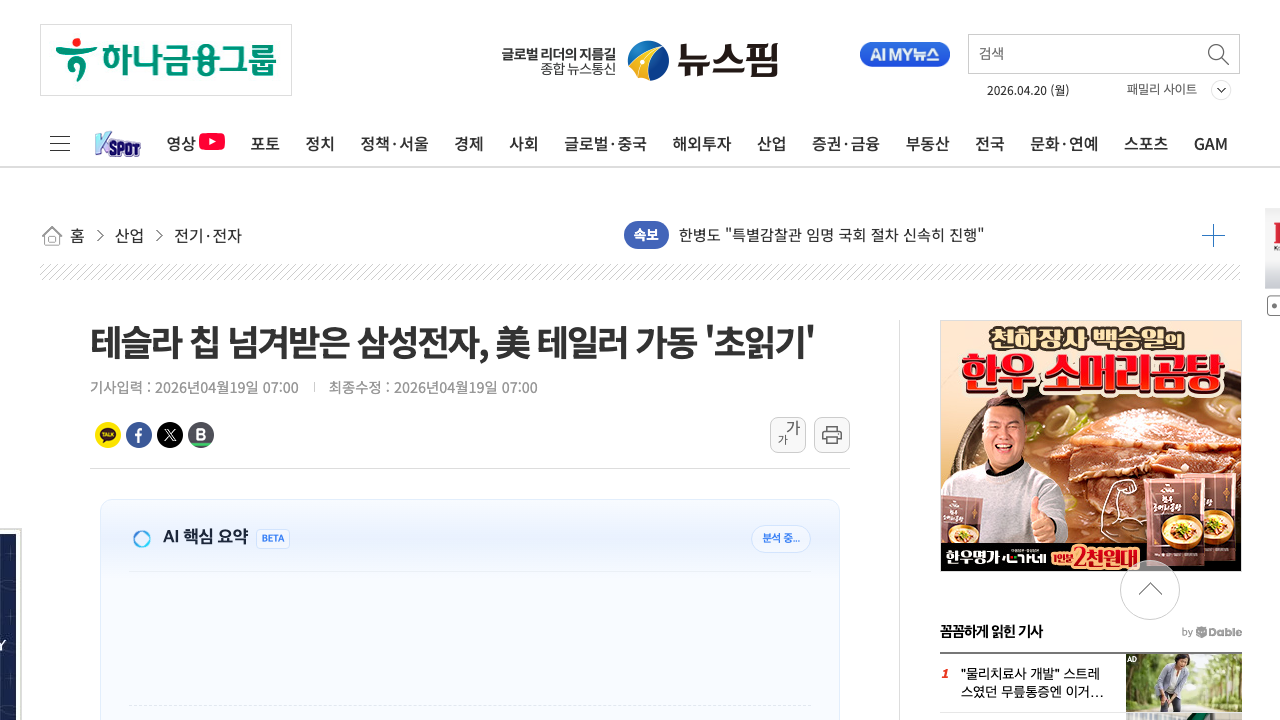Open GAM menu item

click(x=1211, y=144)
